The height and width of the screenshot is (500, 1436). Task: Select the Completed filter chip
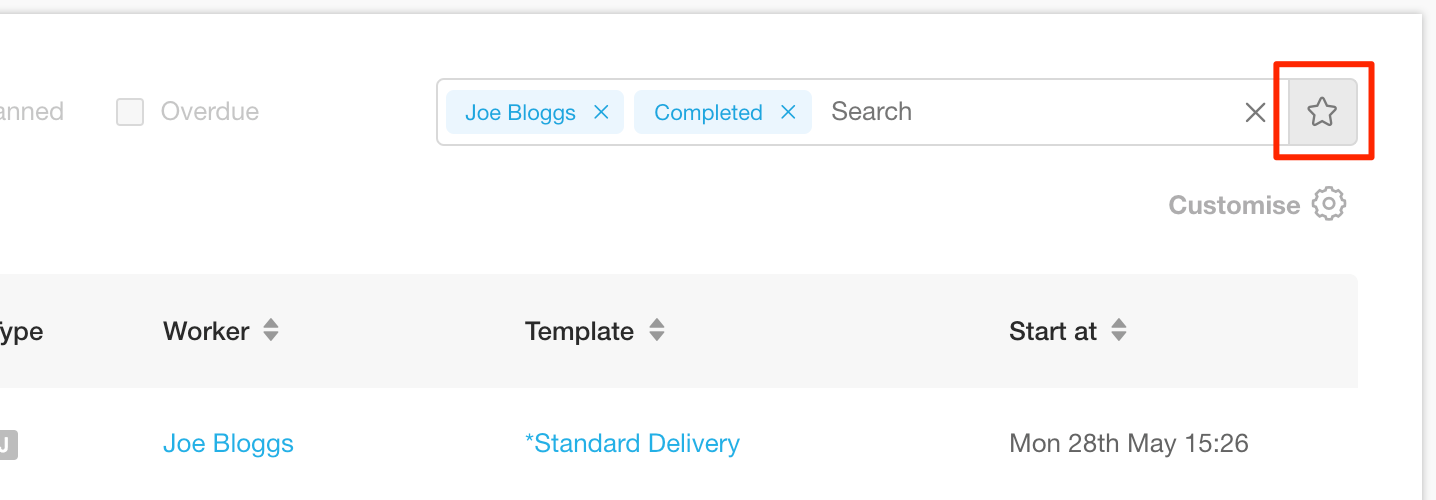708,112
